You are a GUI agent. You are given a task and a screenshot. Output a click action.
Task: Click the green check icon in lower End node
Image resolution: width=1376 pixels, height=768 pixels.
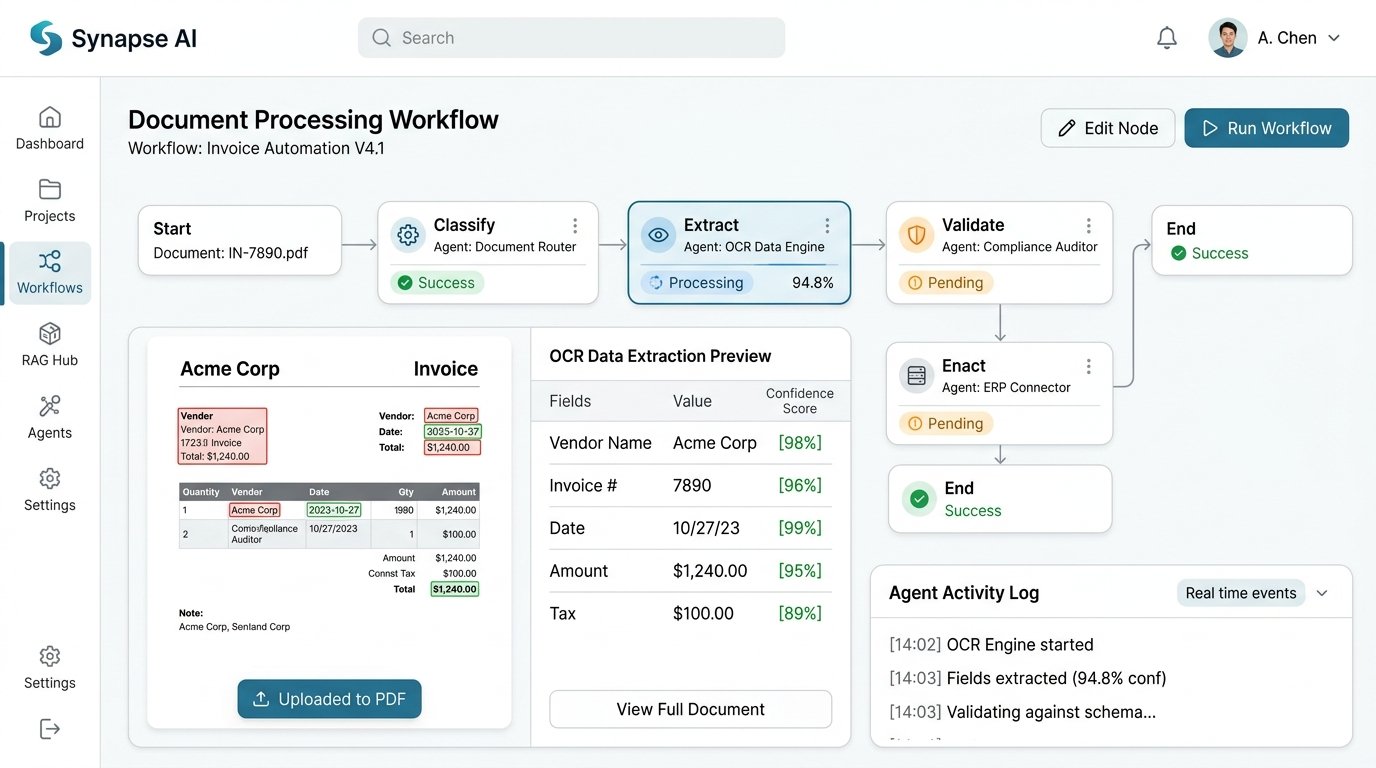point(918,499)
